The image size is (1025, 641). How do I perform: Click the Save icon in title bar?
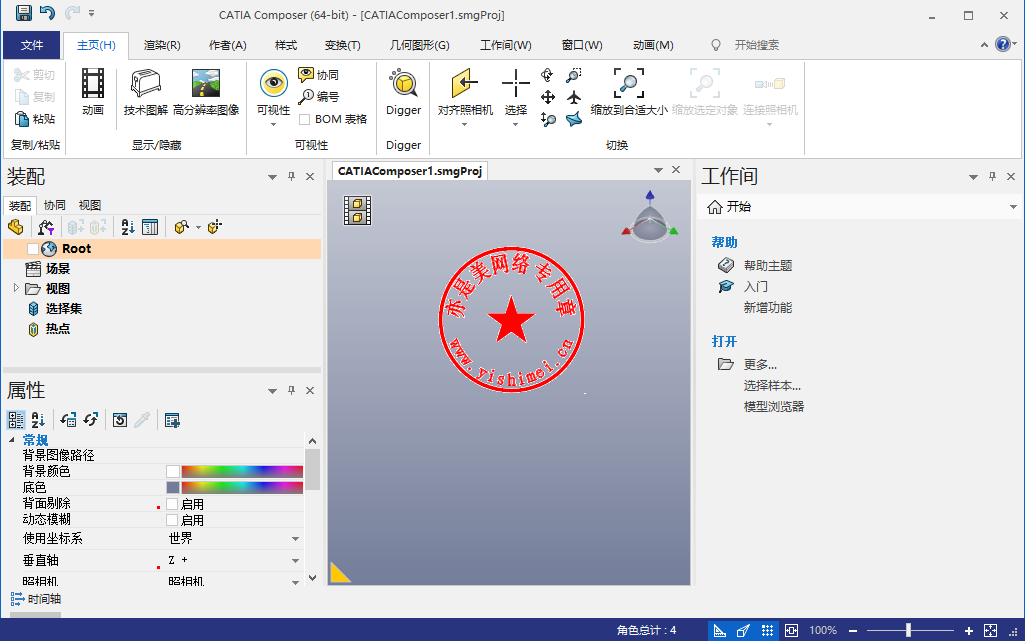pos(24,13)
